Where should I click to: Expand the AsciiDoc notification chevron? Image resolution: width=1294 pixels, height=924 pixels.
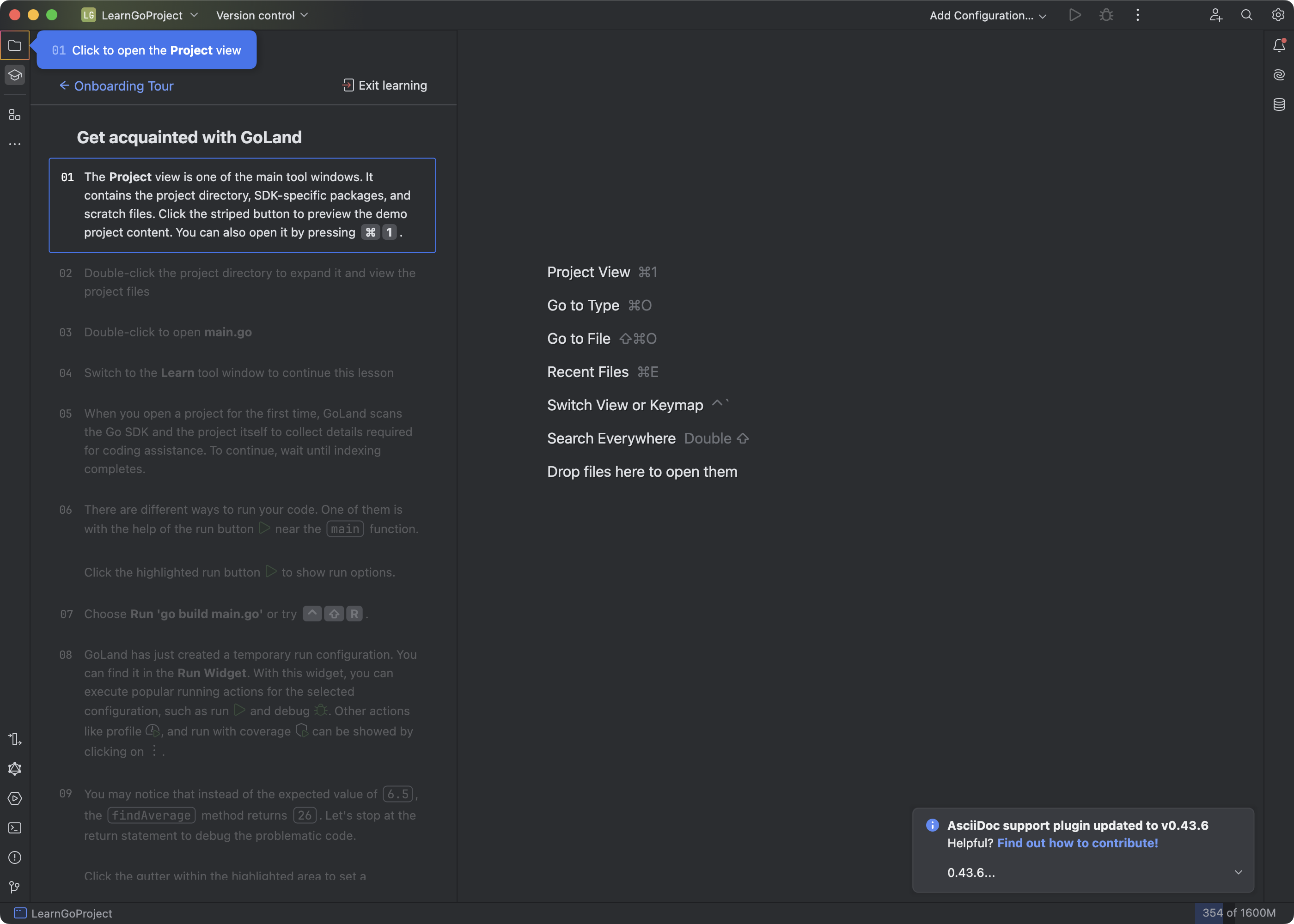click(1238, 872)
